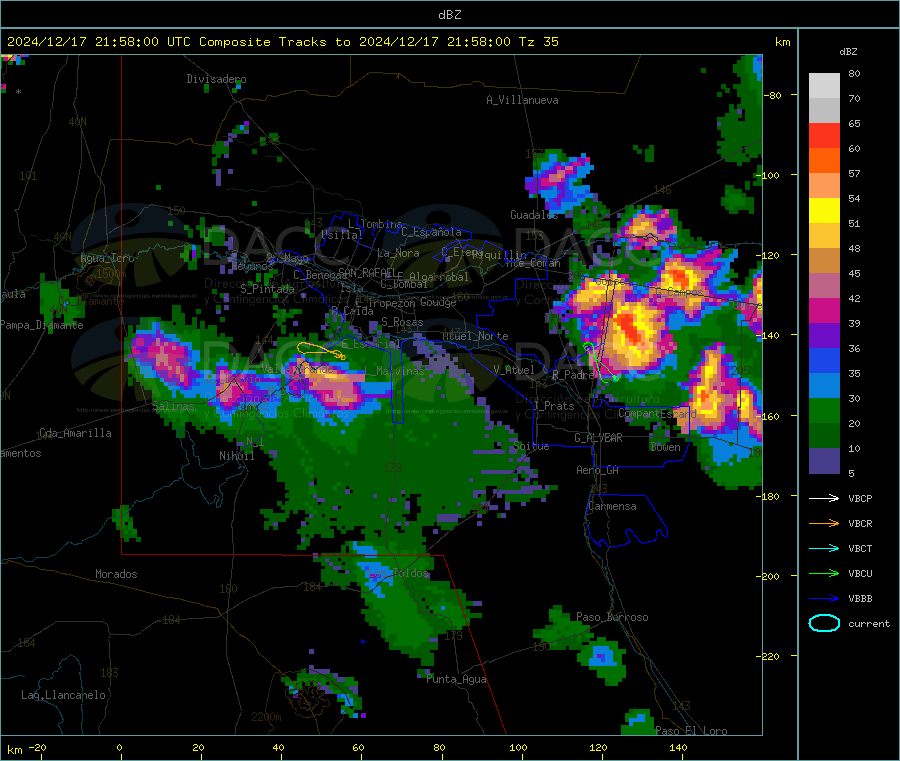This screenshot has width=900, height=761.
Task: Click the Morados location label
Action: (116, 574)
